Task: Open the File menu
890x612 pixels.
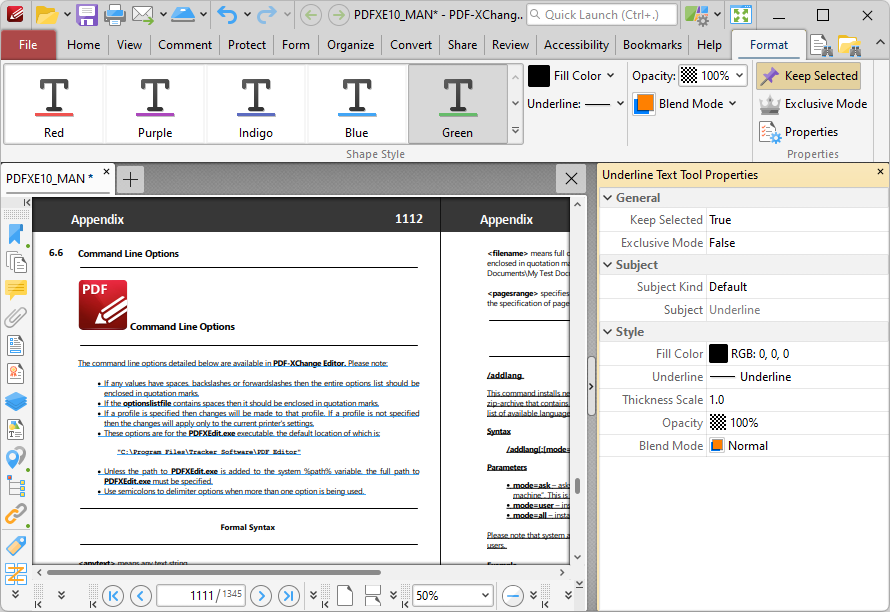Action: point(28,45)
